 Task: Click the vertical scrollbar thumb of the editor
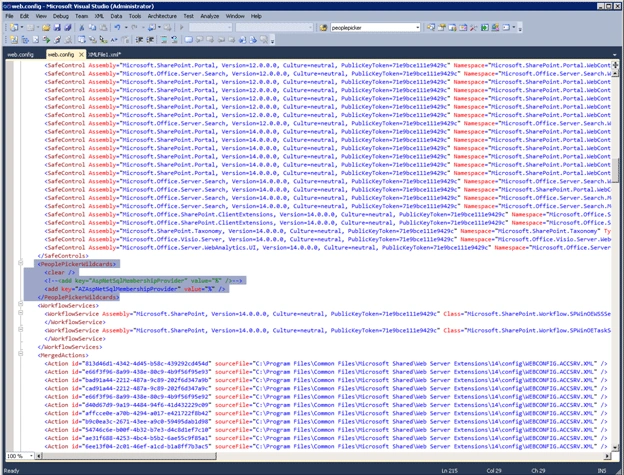615,171
